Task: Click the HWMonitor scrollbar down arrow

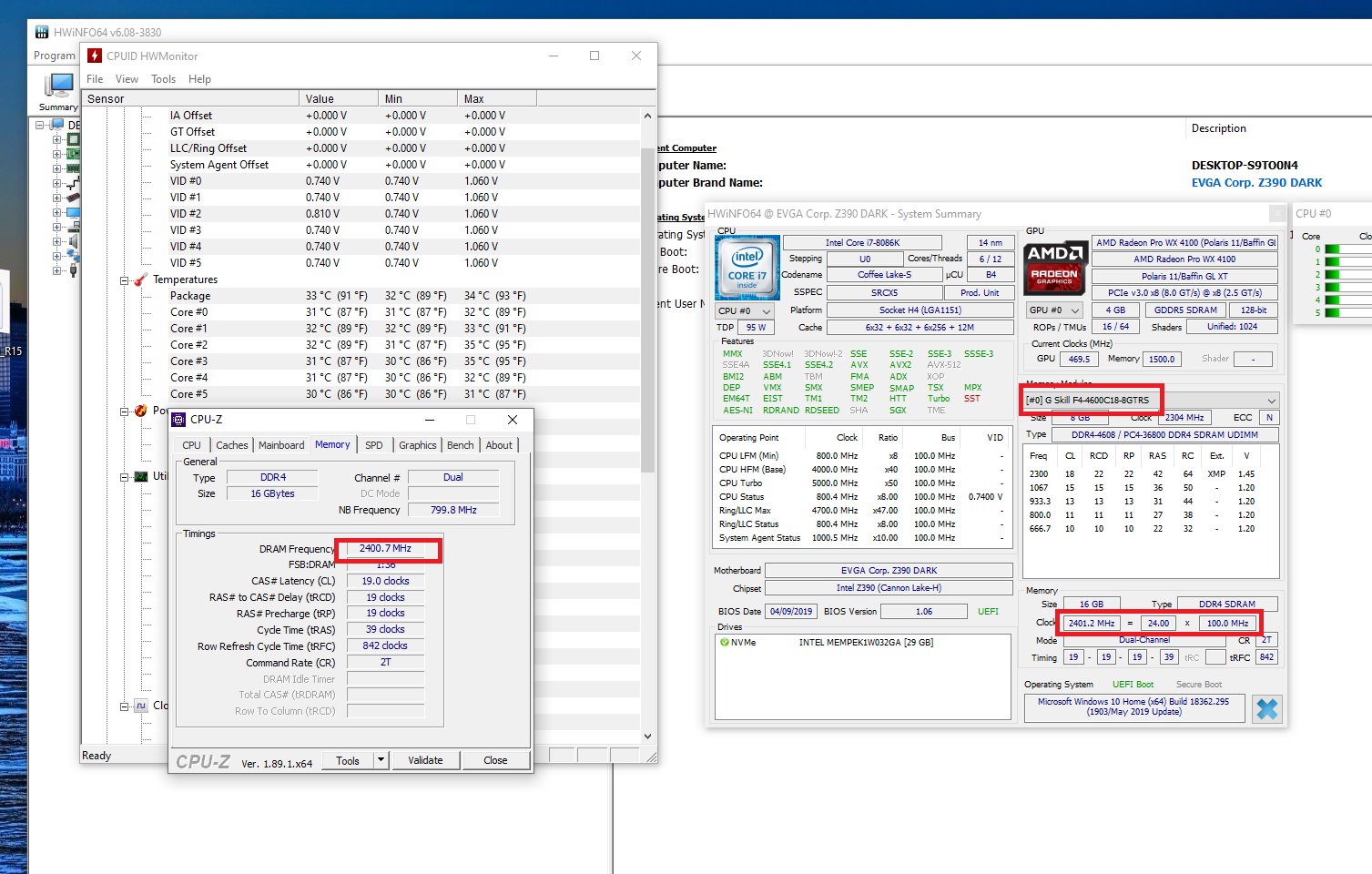Action: pyautogui.click(x=647, y=737)
